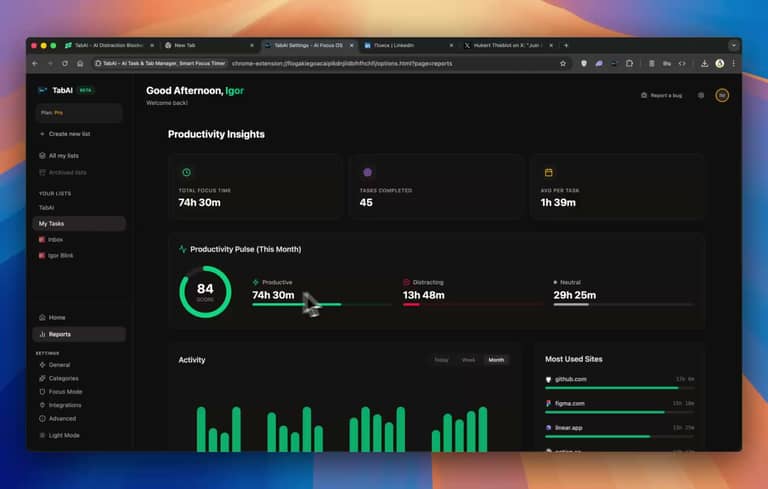Switch Activity chart to Week

pos(468,360)
